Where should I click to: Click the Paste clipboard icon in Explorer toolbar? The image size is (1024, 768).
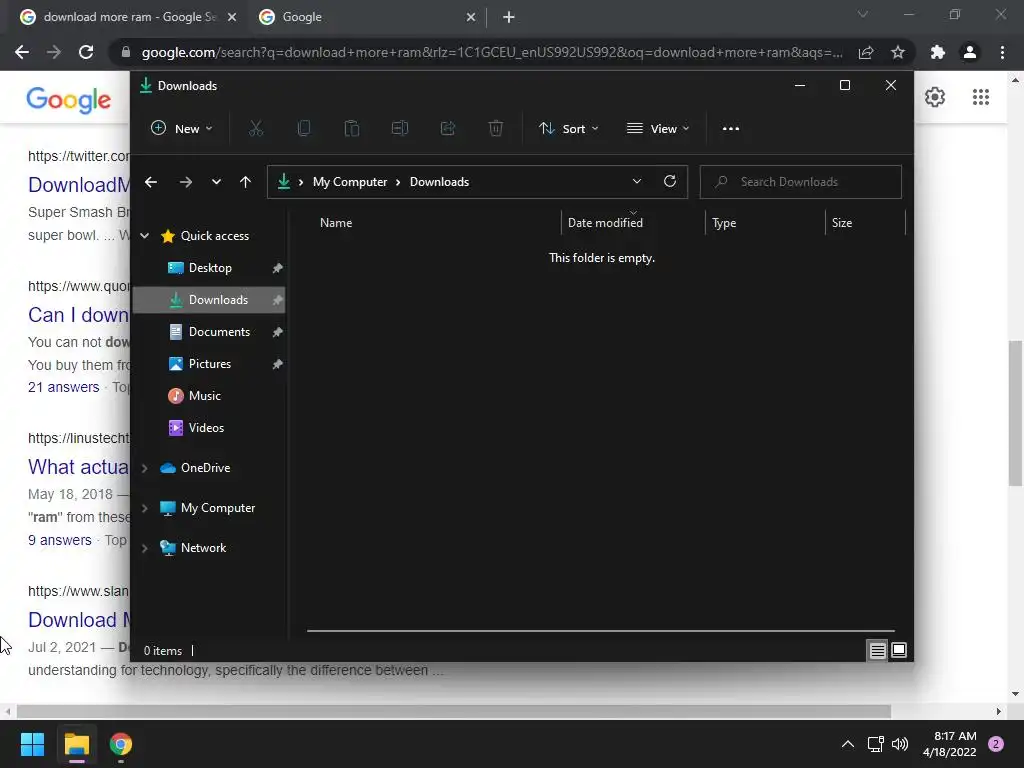(x=351, y=129)
